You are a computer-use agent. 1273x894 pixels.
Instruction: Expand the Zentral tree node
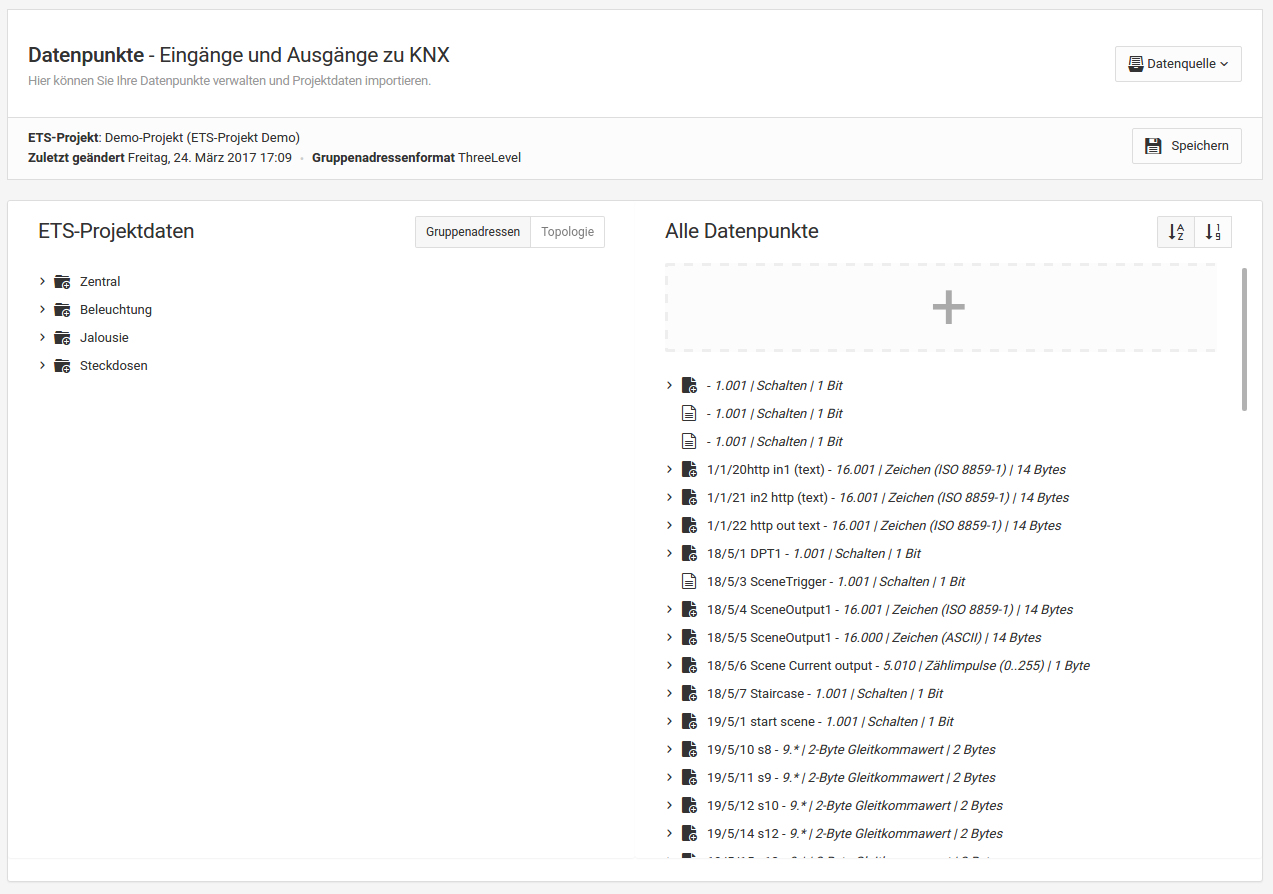[x=42, y=282]
